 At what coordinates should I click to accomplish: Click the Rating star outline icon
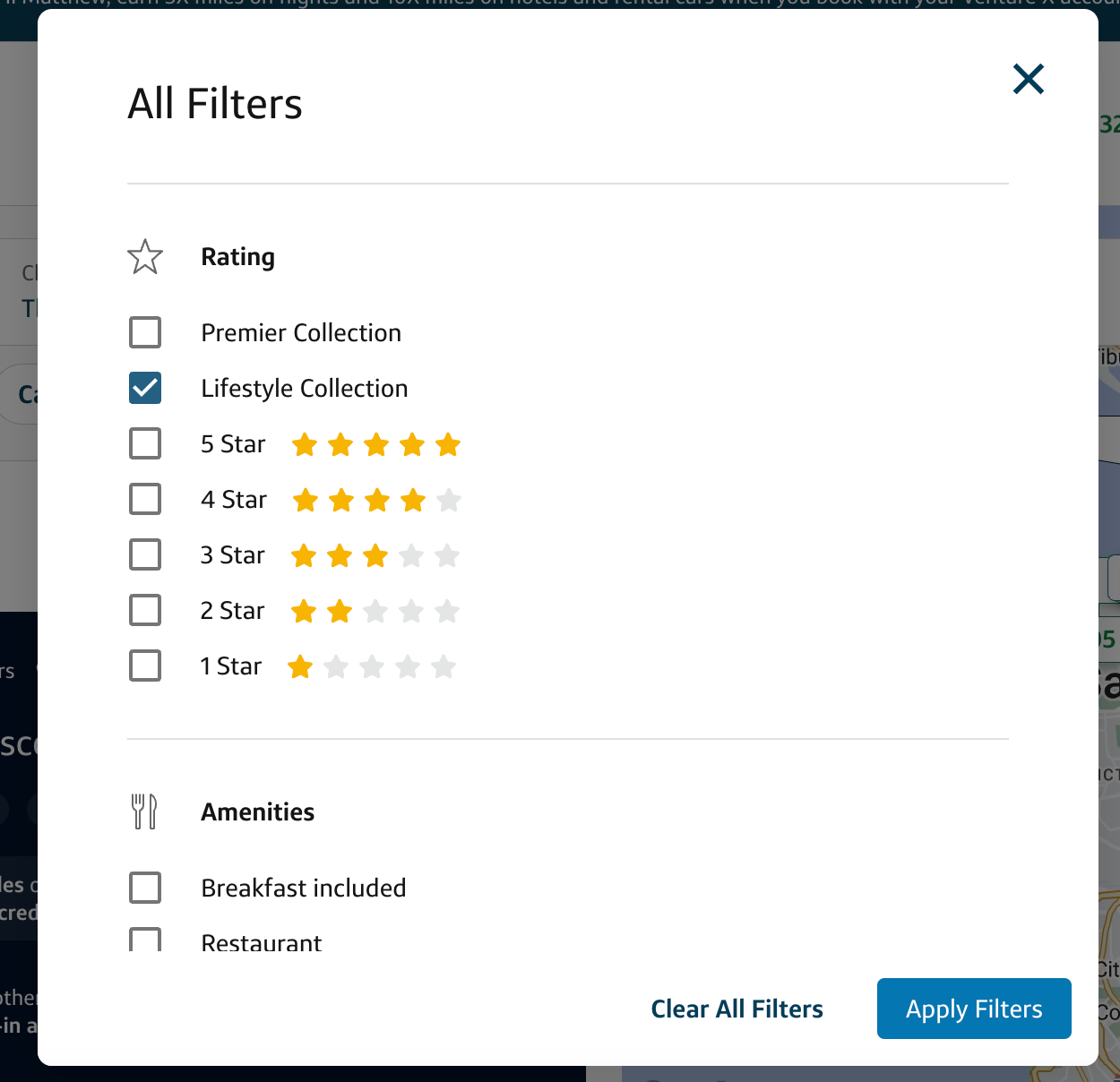pyautogui.click(x=145, y=257)
